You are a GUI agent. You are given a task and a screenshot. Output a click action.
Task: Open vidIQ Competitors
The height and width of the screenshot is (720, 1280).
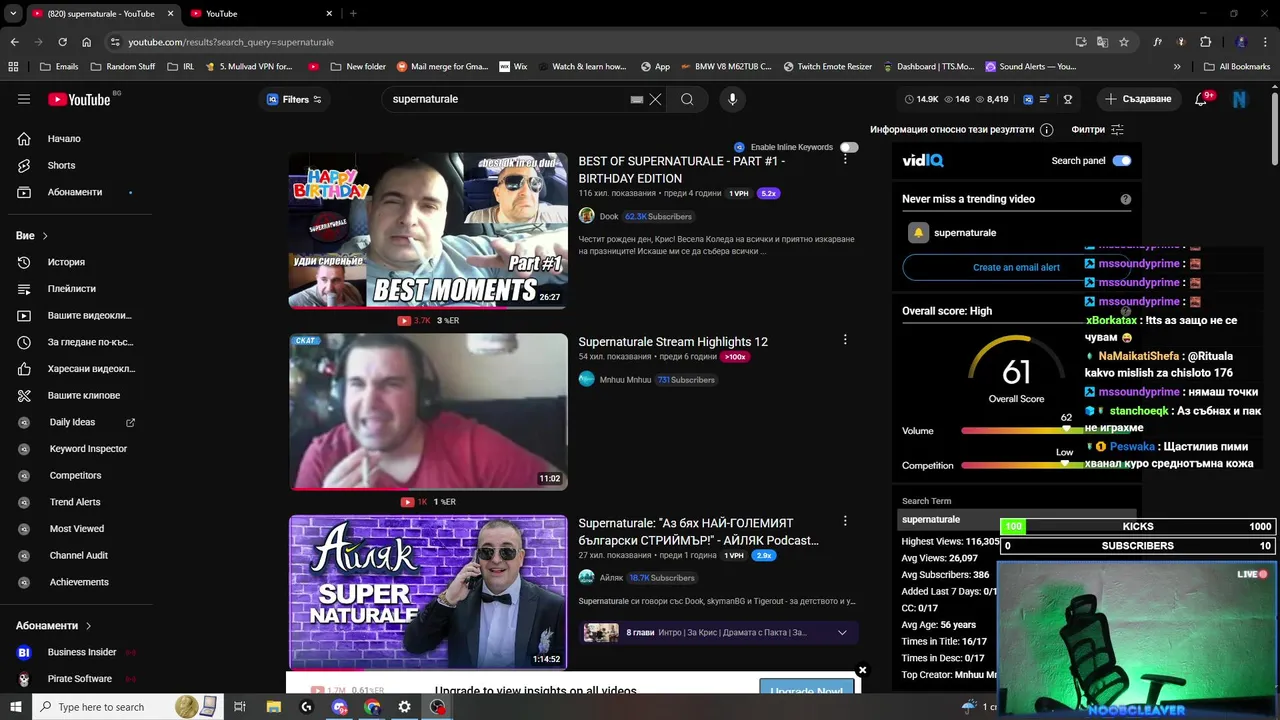75,475
